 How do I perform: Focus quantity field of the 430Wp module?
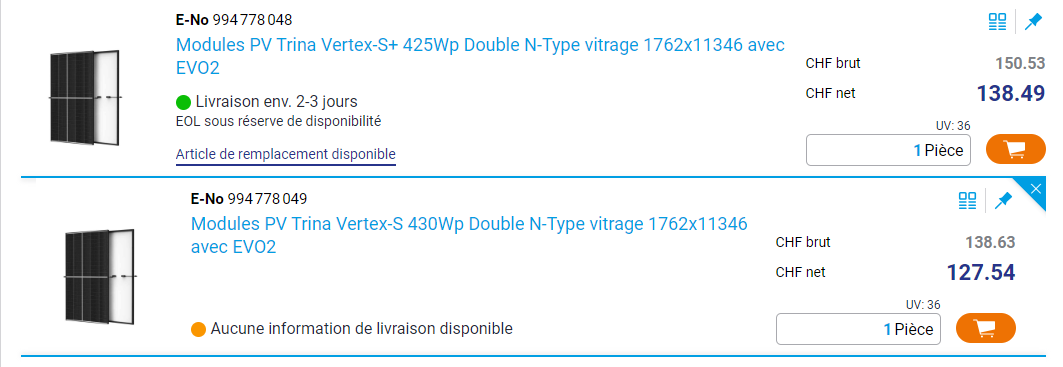(x=858, y=329)
